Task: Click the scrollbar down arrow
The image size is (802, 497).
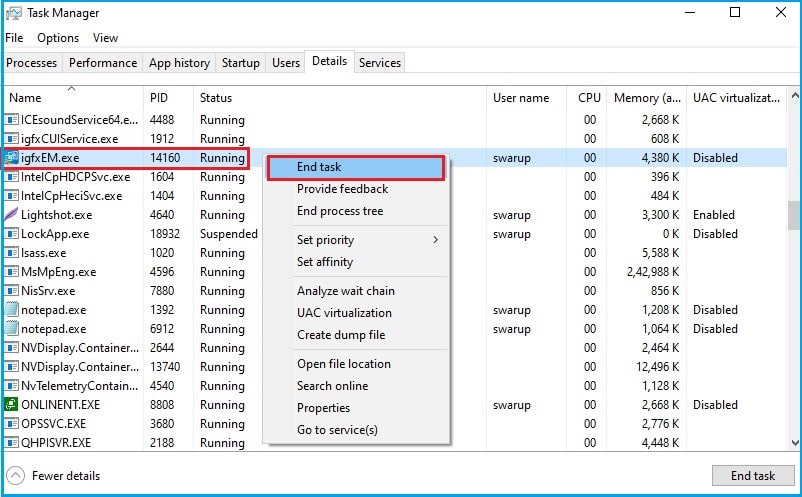Action: [x=794, y=443]
